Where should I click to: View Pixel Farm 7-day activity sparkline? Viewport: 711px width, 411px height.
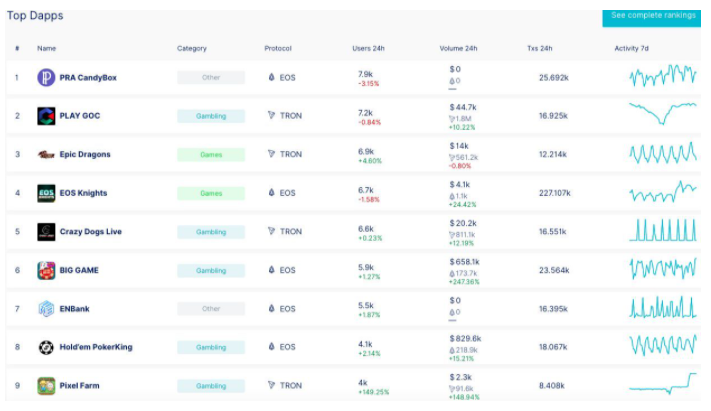(x=663, y=384)
